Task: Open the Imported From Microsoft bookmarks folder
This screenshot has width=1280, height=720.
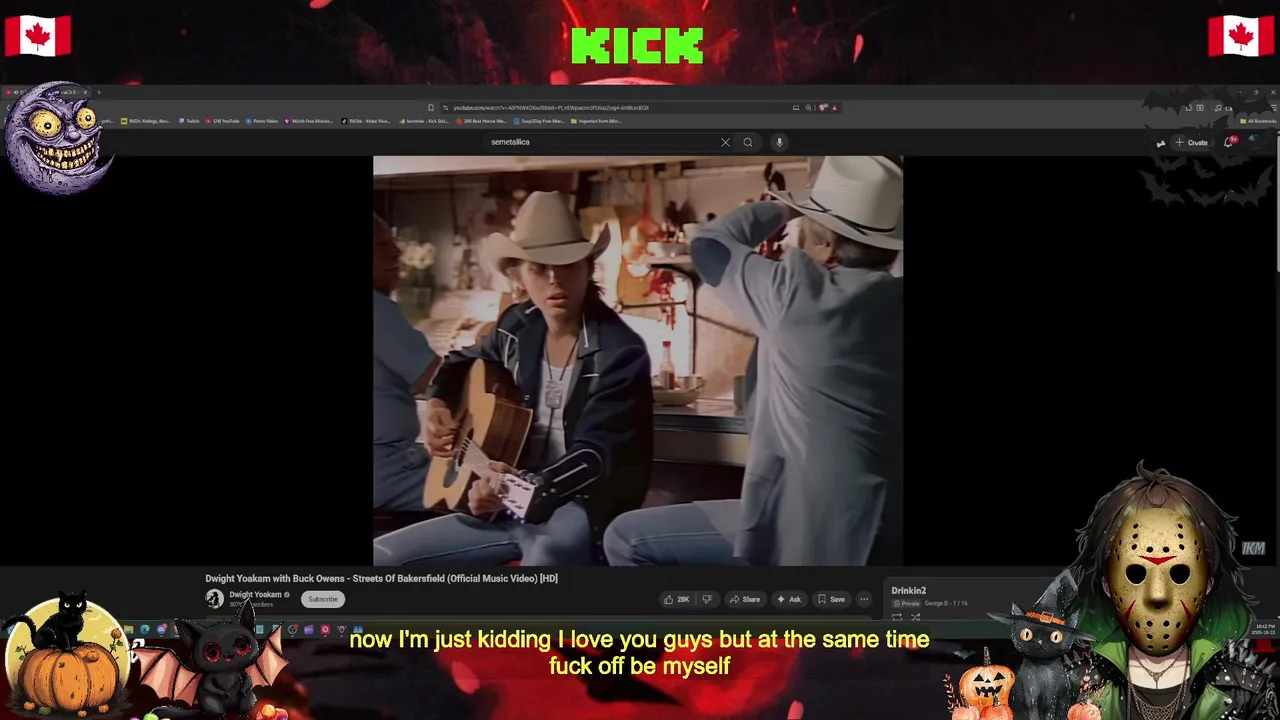Action: [596, 121]
